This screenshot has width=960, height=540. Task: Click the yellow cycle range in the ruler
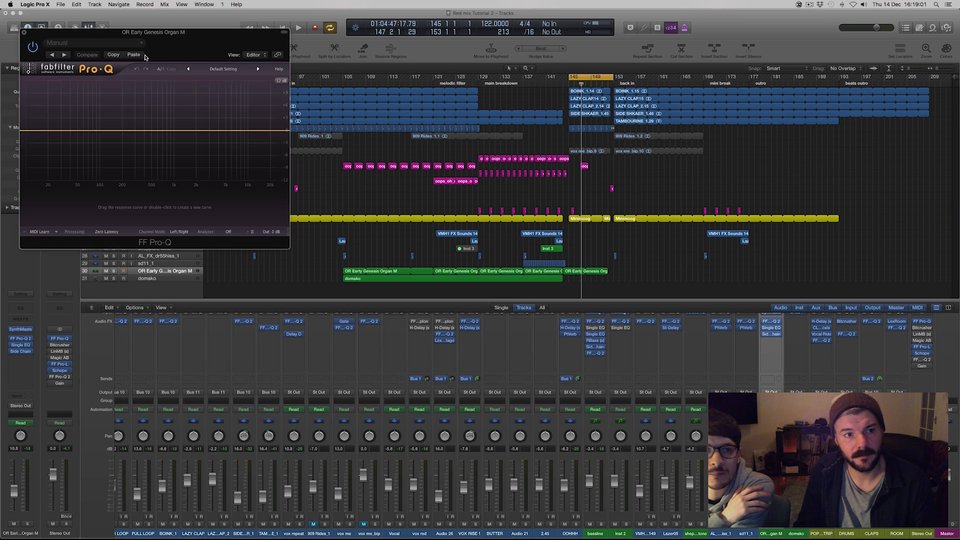coord(590,77)
